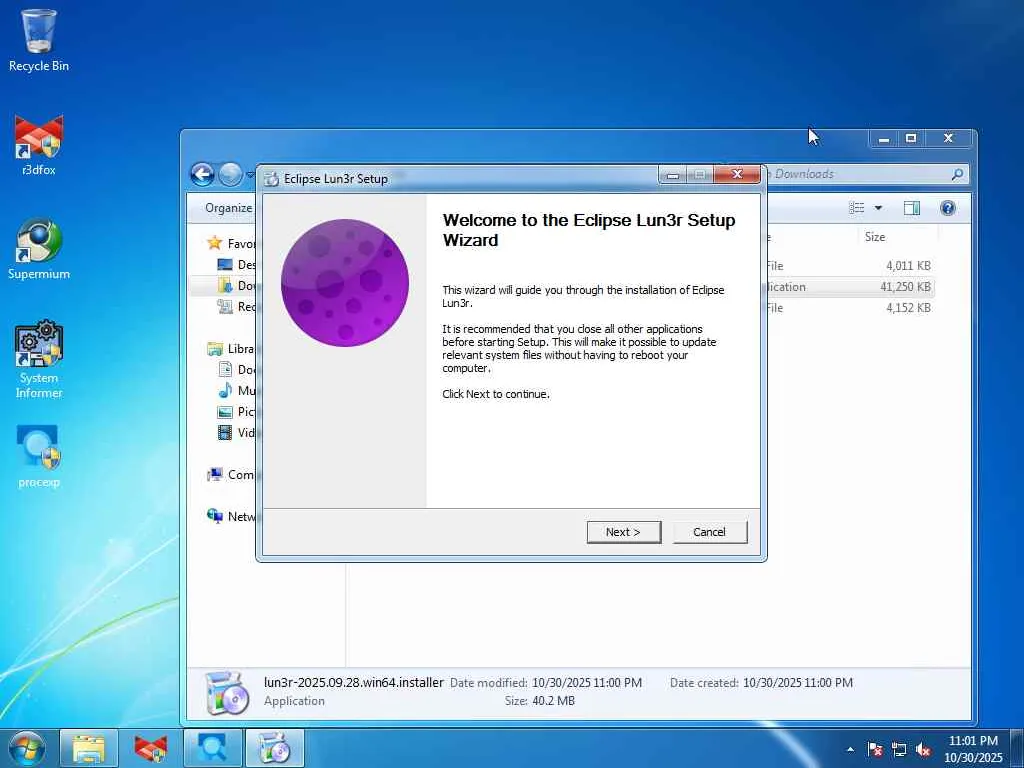Click Next to continue setup
1024x768 pixels.
[624, 532]
